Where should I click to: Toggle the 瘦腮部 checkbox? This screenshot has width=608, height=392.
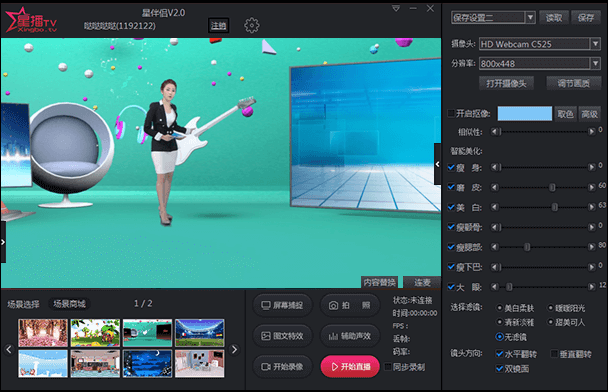click(x=451, y=247)
